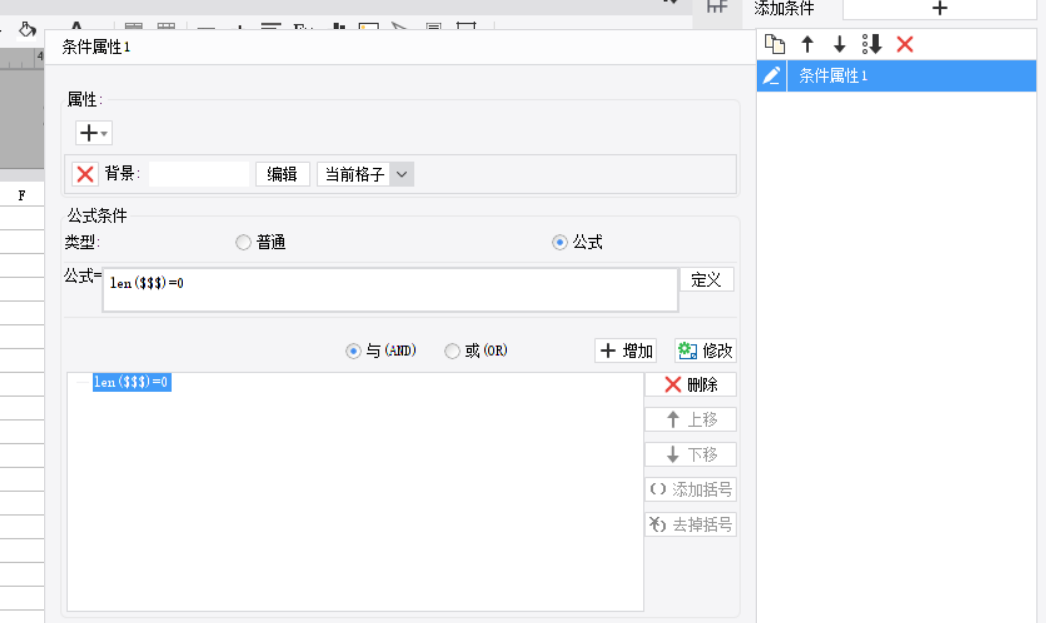Screen dimensions: 1046x623
Task: Choose the 与(AND) radio option
Action: 354,351
